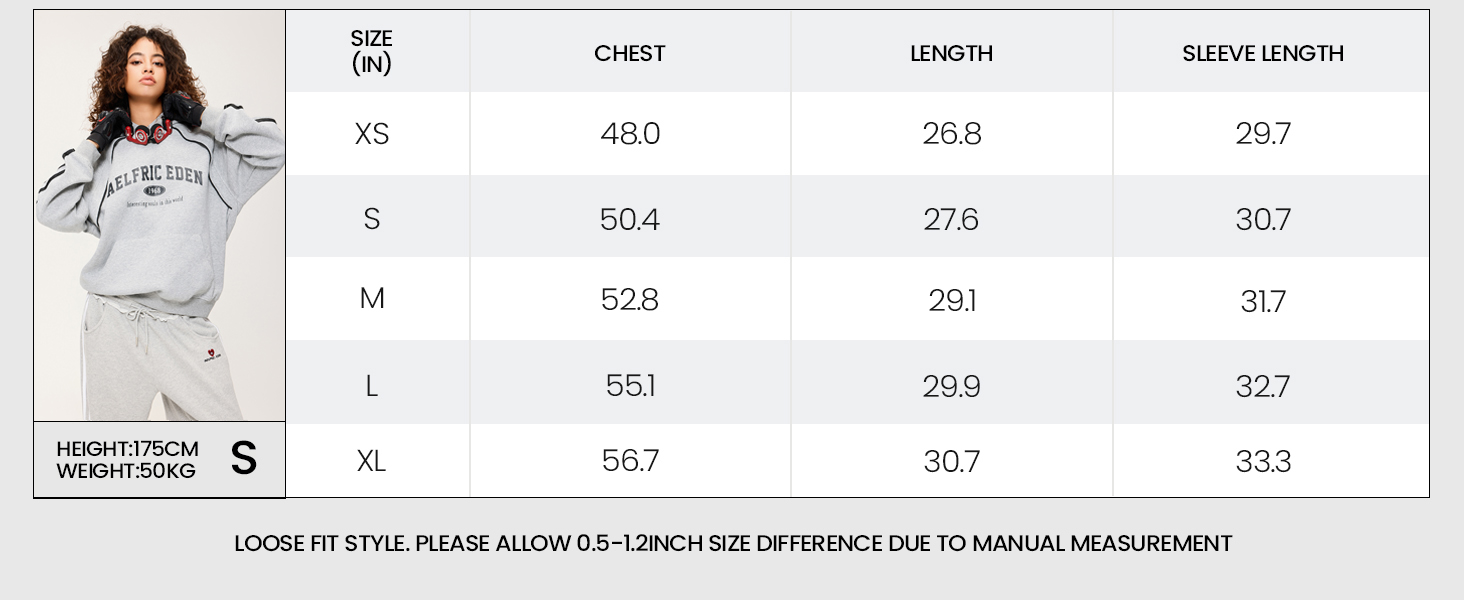1464x600 pixels.
Task: Select the large S model size indicator
Action: click(244, 459)
